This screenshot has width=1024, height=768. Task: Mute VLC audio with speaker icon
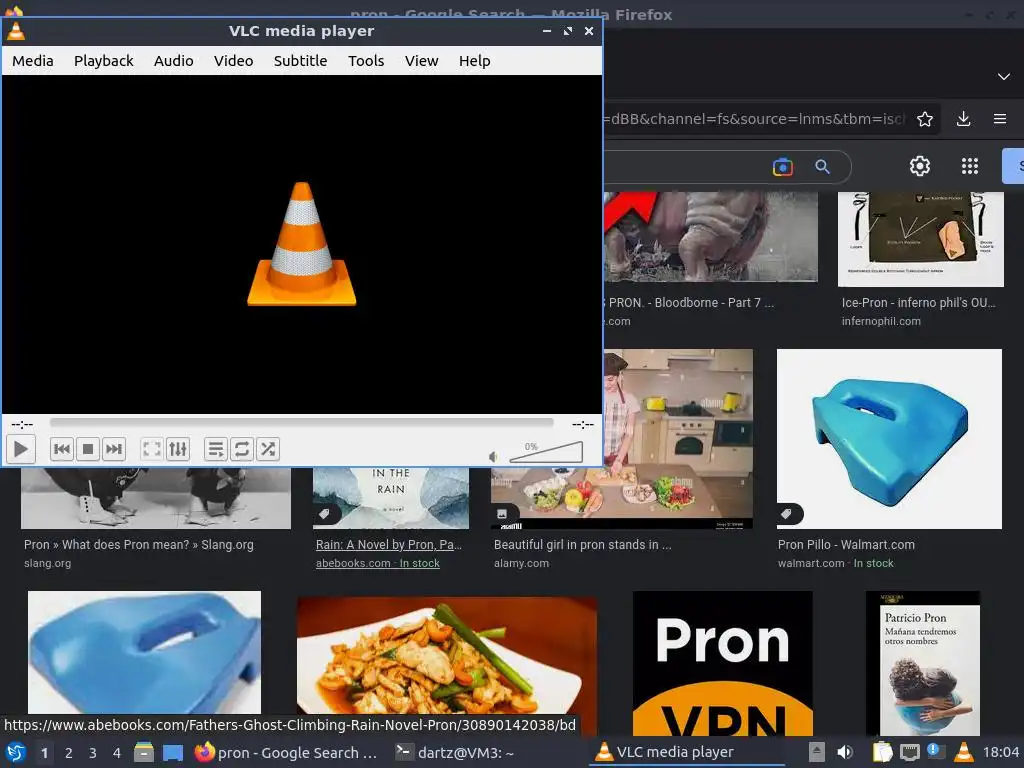[494, 456]
